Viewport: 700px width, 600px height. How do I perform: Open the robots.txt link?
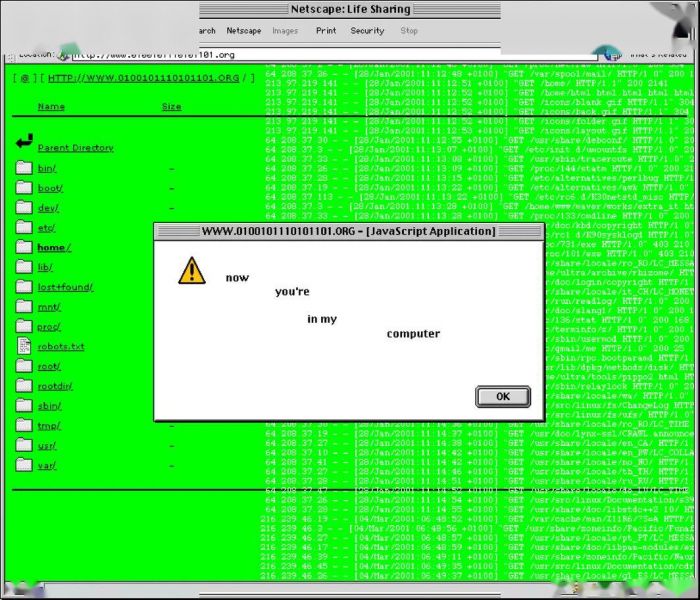click(x=61, y=347)
